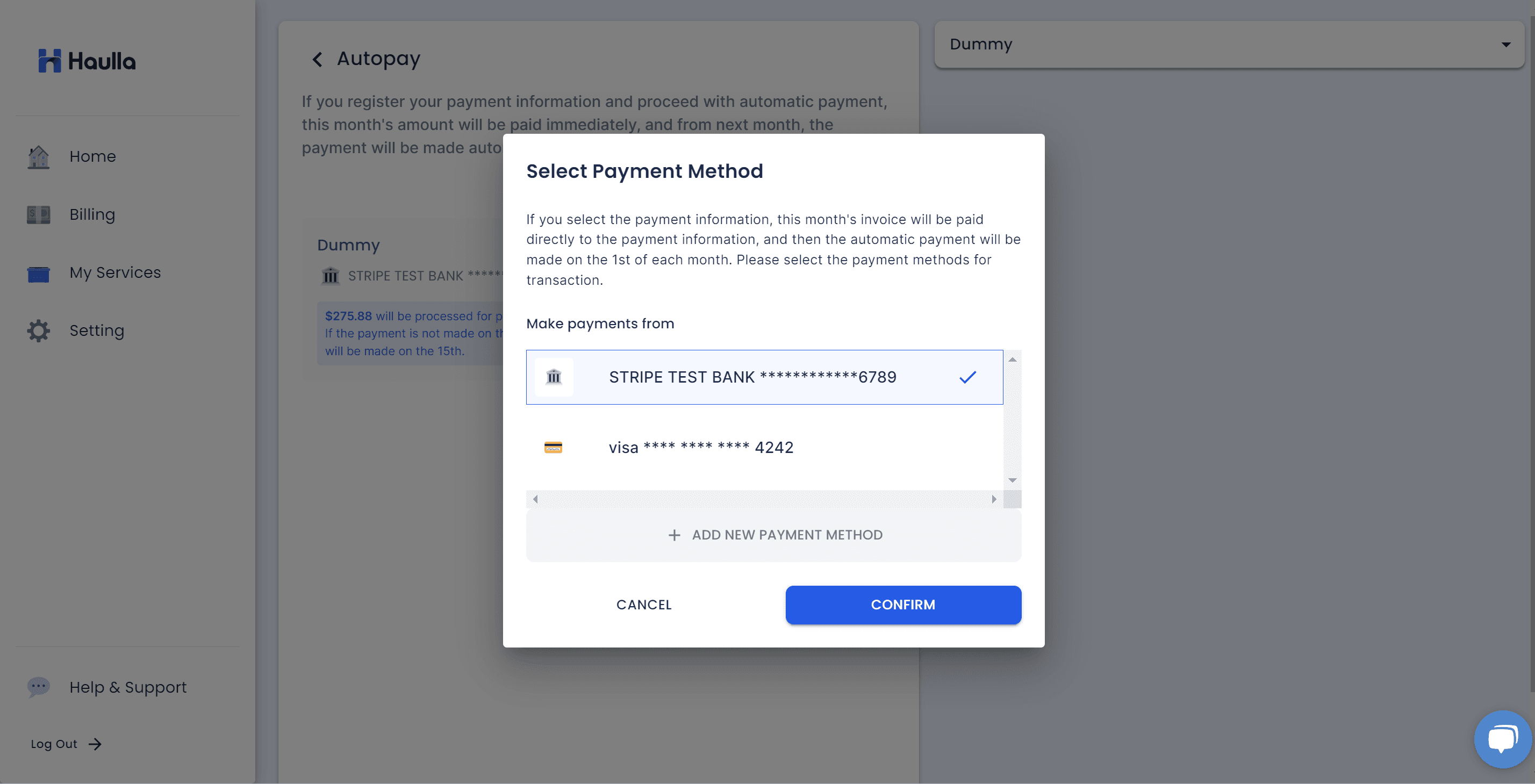1535x784 pixels.
Task: Open Billing from the sidebar
Action: point(92,214)
